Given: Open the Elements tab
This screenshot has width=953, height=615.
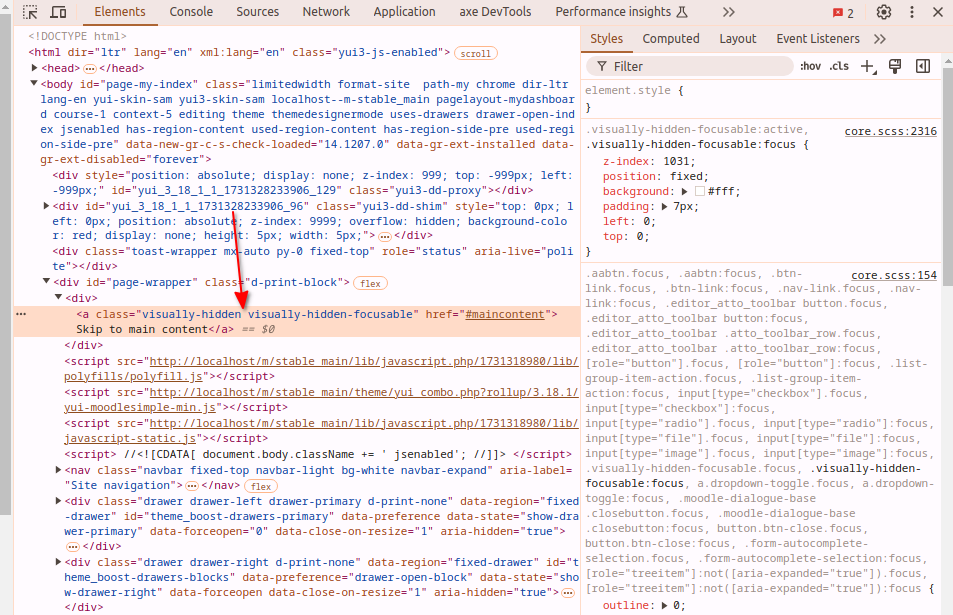Looking at the screenshot, I should click(120, 12).
